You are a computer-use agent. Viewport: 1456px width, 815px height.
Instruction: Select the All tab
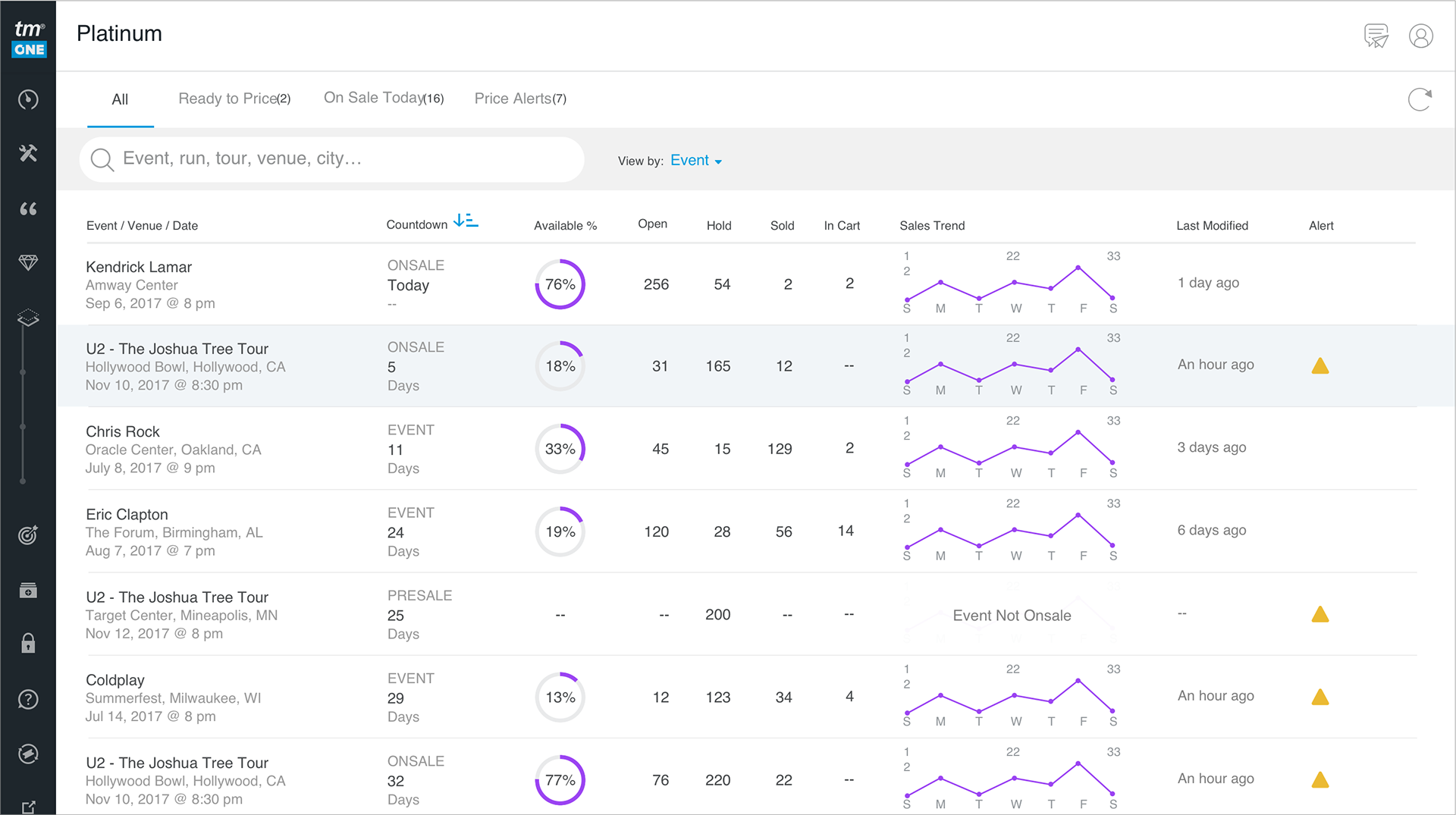tap(120, 99)
